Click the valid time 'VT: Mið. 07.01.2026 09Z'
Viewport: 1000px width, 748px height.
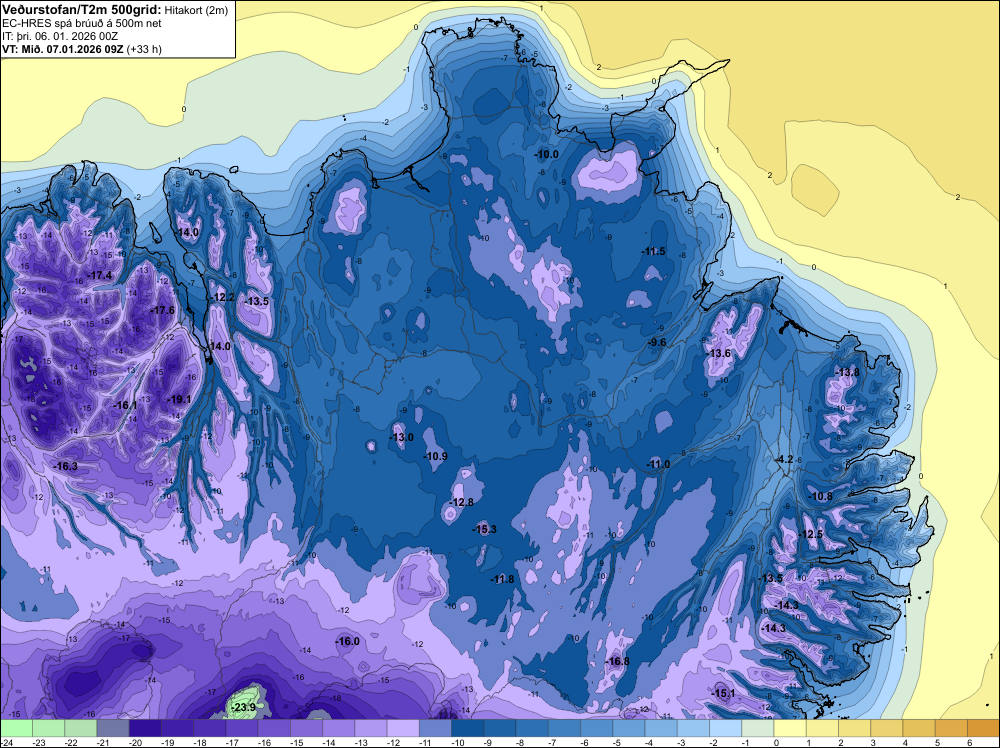(x=63, y=49)
